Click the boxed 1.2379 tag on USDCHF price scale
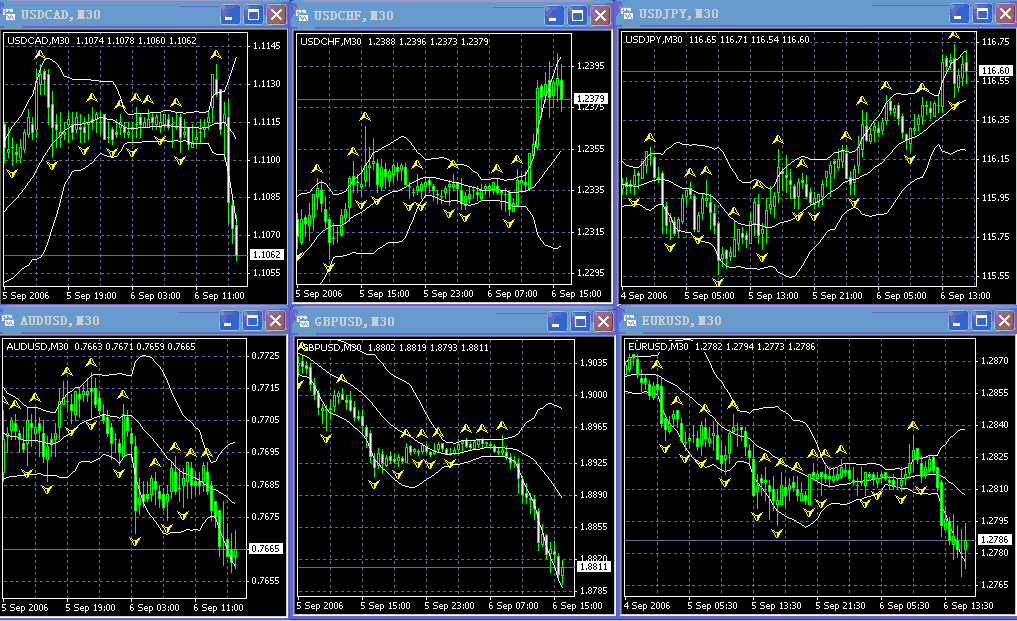Viewport: 1017px width, 621px height. click(590, 99)
